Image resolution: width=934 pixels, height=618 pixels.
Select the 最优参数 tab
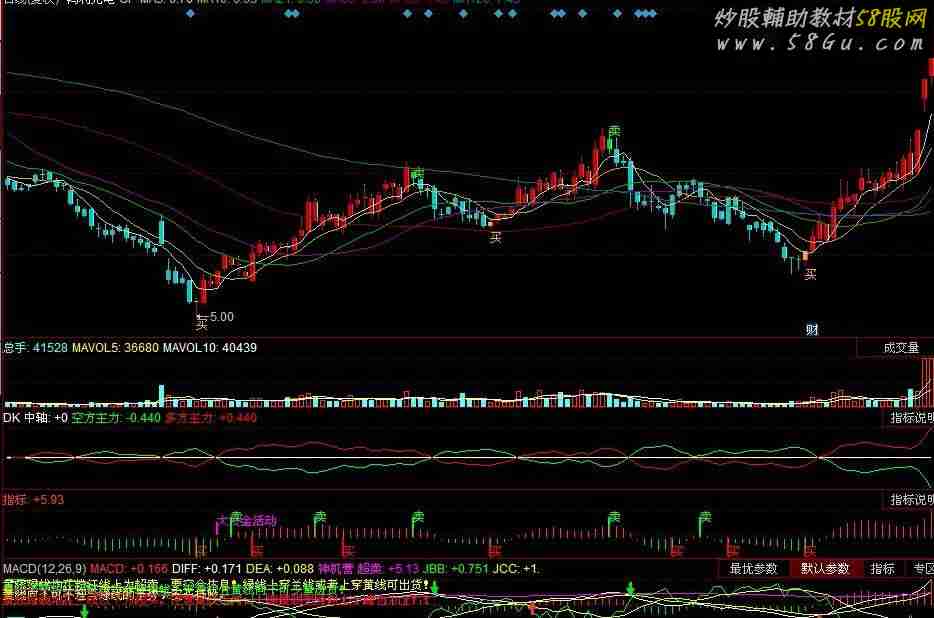(x=753, y=569)
